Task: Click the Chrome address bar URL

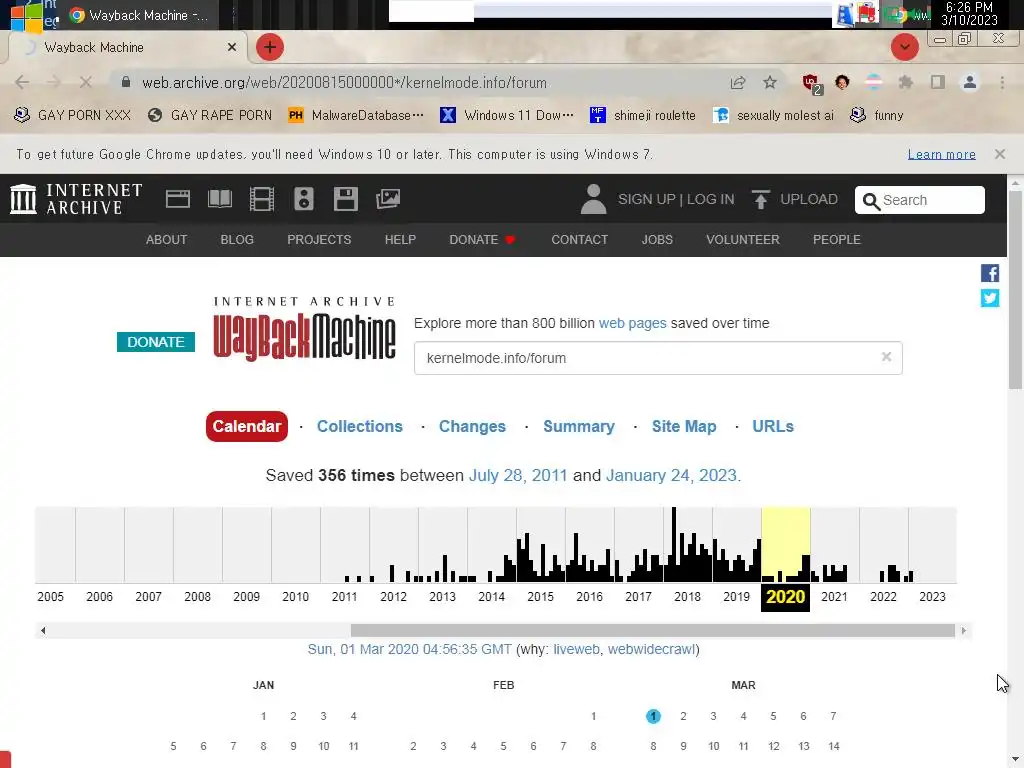Action: click(344, 83)
